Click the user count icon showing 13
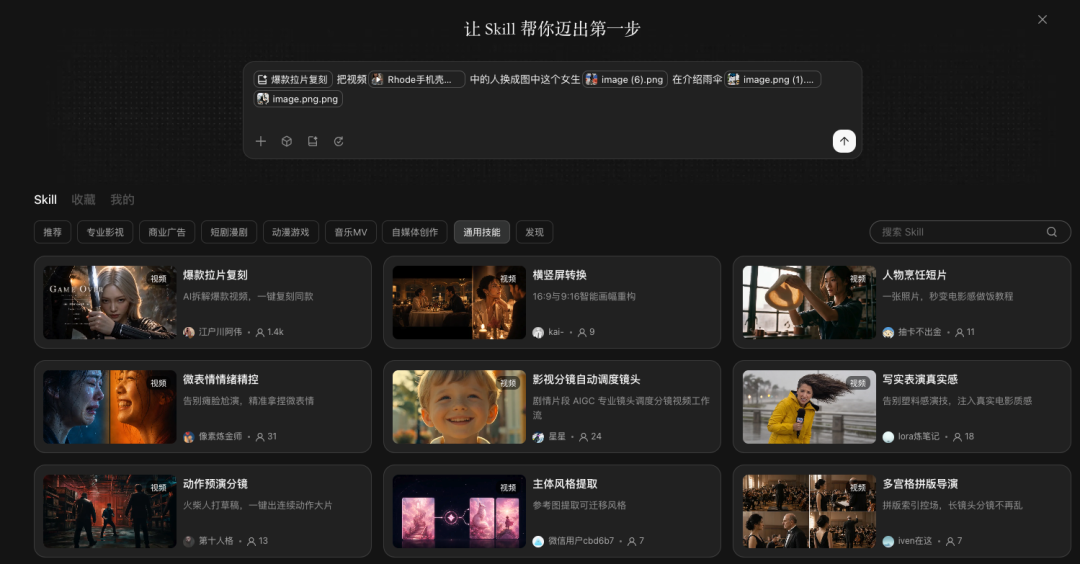 (251, 541)
